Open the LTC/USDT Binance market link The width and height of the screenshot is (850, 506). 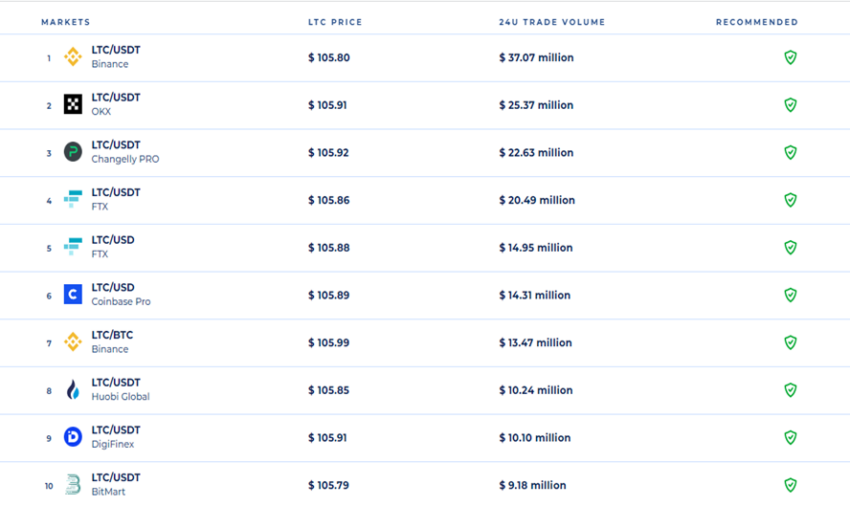pos(115,50)
